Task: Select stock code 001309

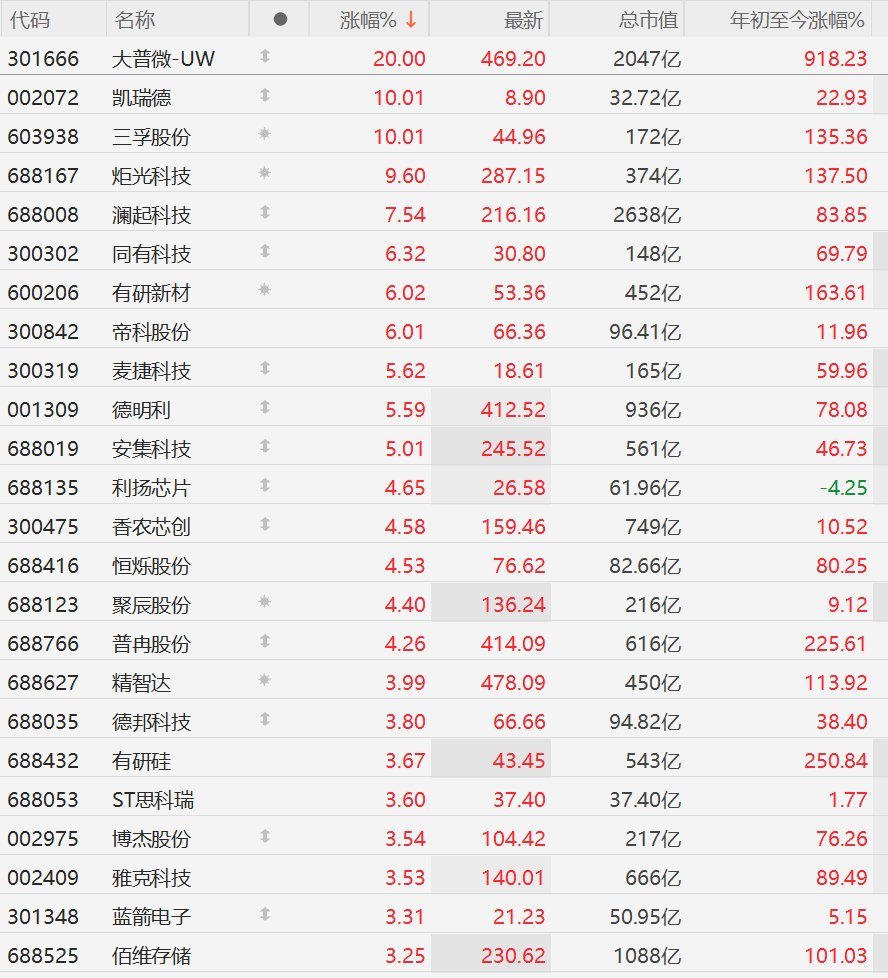Action: point(43,410)
